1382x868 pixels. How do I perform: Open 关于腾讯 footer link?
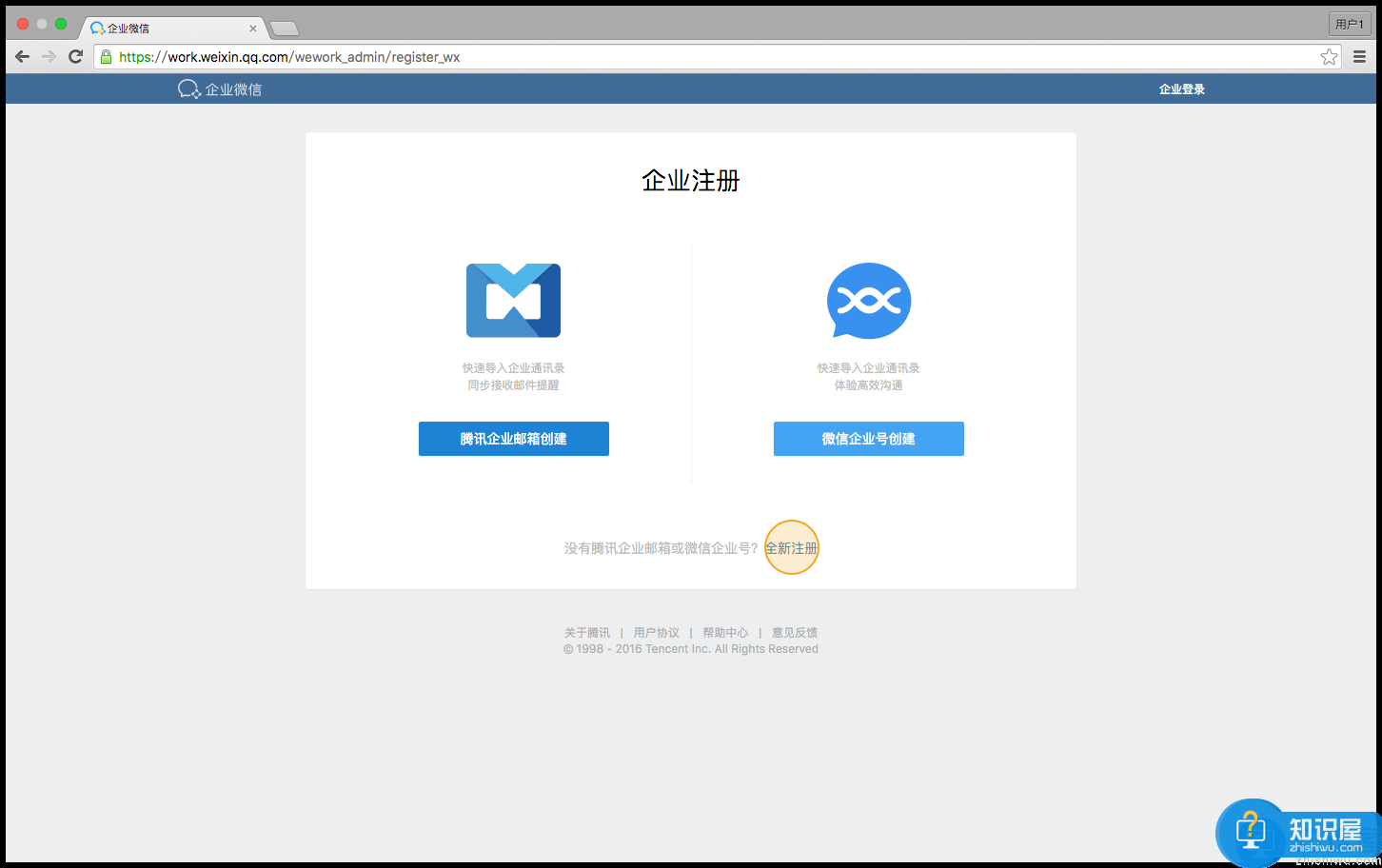tap(587, 633)
